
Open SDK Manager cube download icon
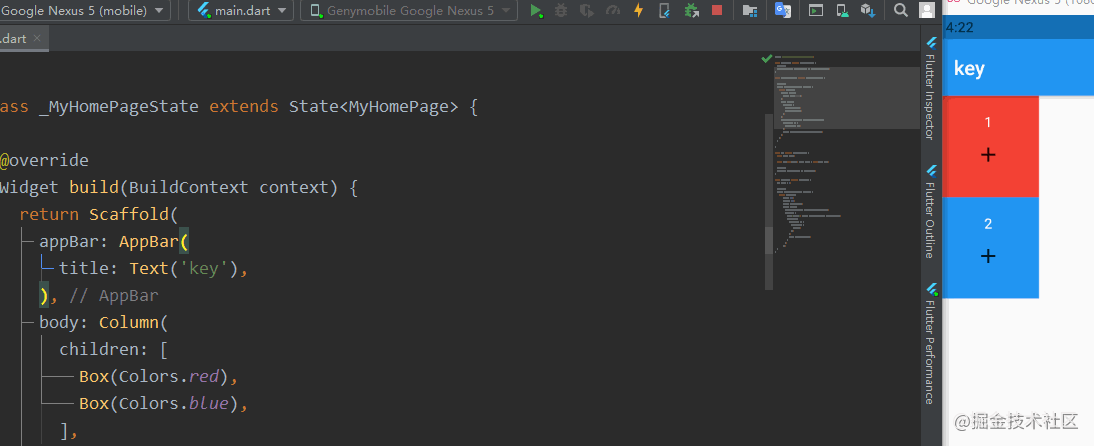coord(868,10)
